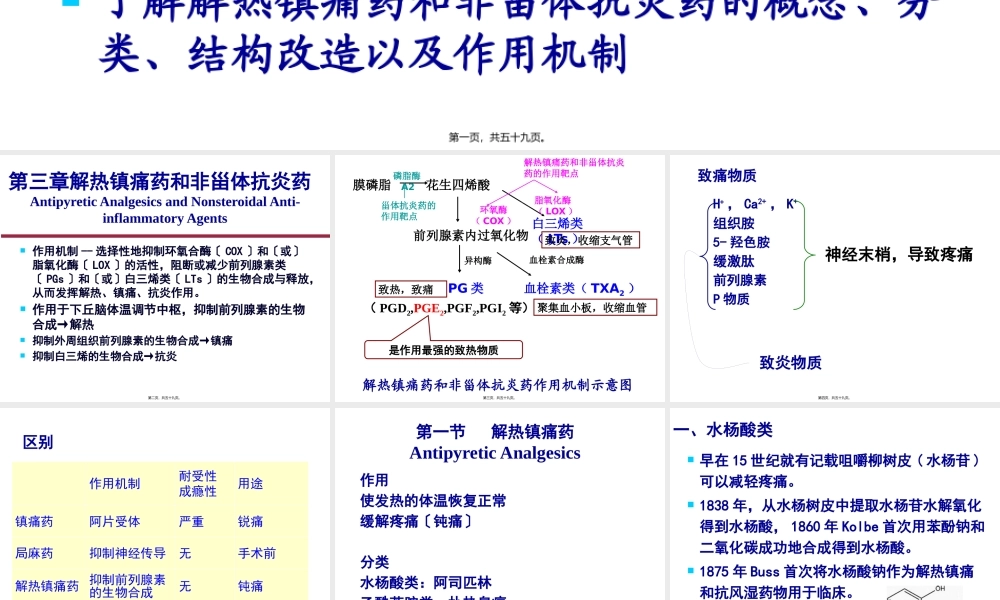The height and width of the screenshot is (600, 1000).
Task: Click the 镇痛药 row label
Action: (x=34, y=522)
